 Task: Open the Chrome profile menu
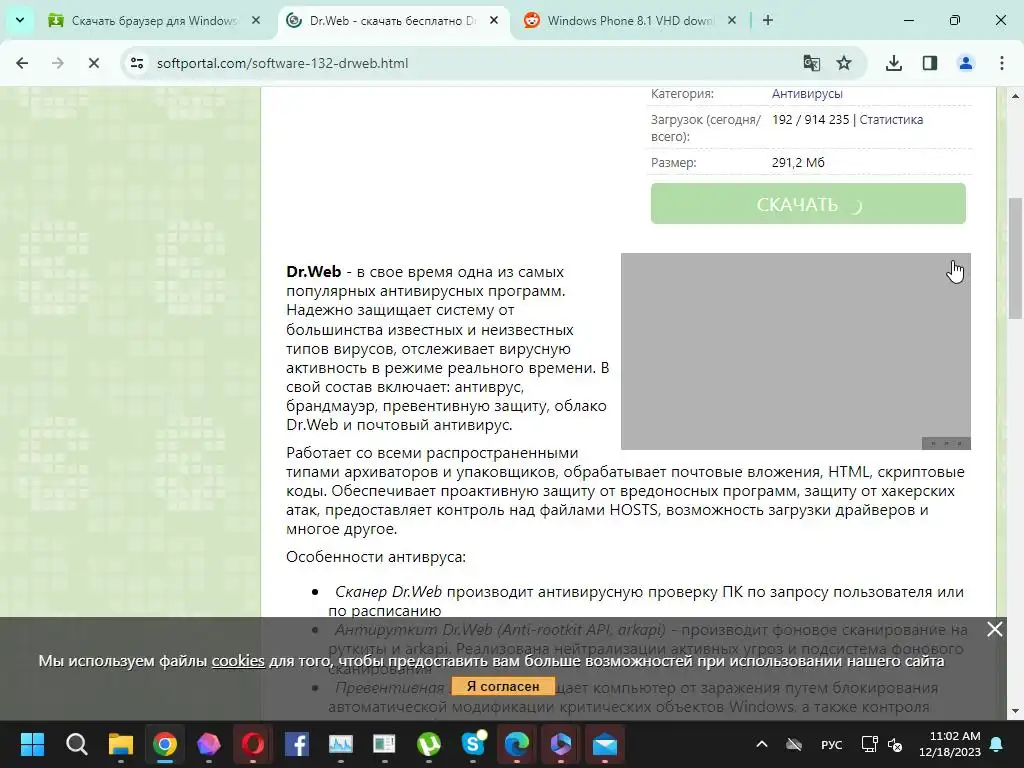(x=966, y=63)
